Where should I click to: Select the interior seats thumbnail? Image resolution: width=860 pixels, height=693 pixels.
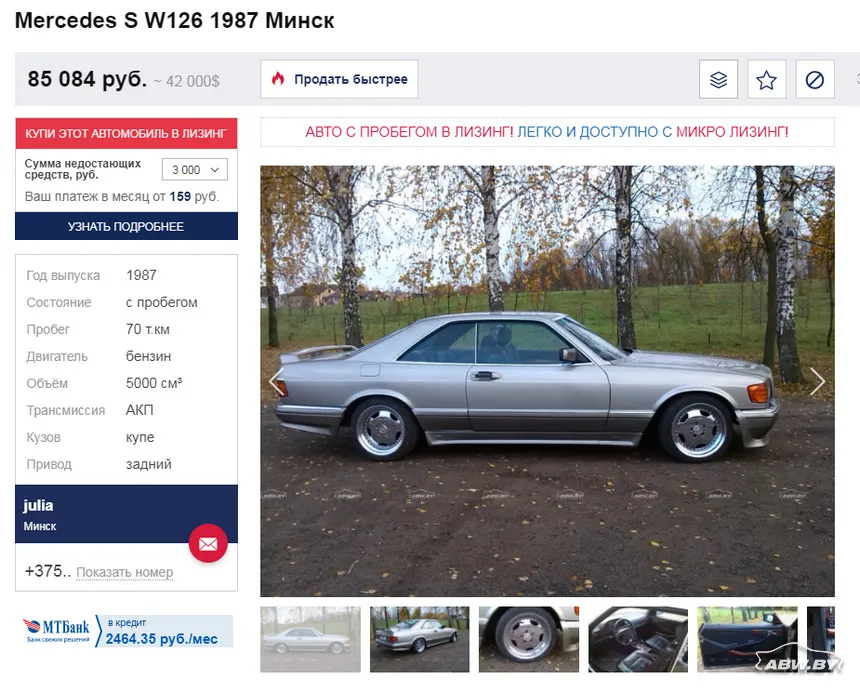[x=638, y=639]
